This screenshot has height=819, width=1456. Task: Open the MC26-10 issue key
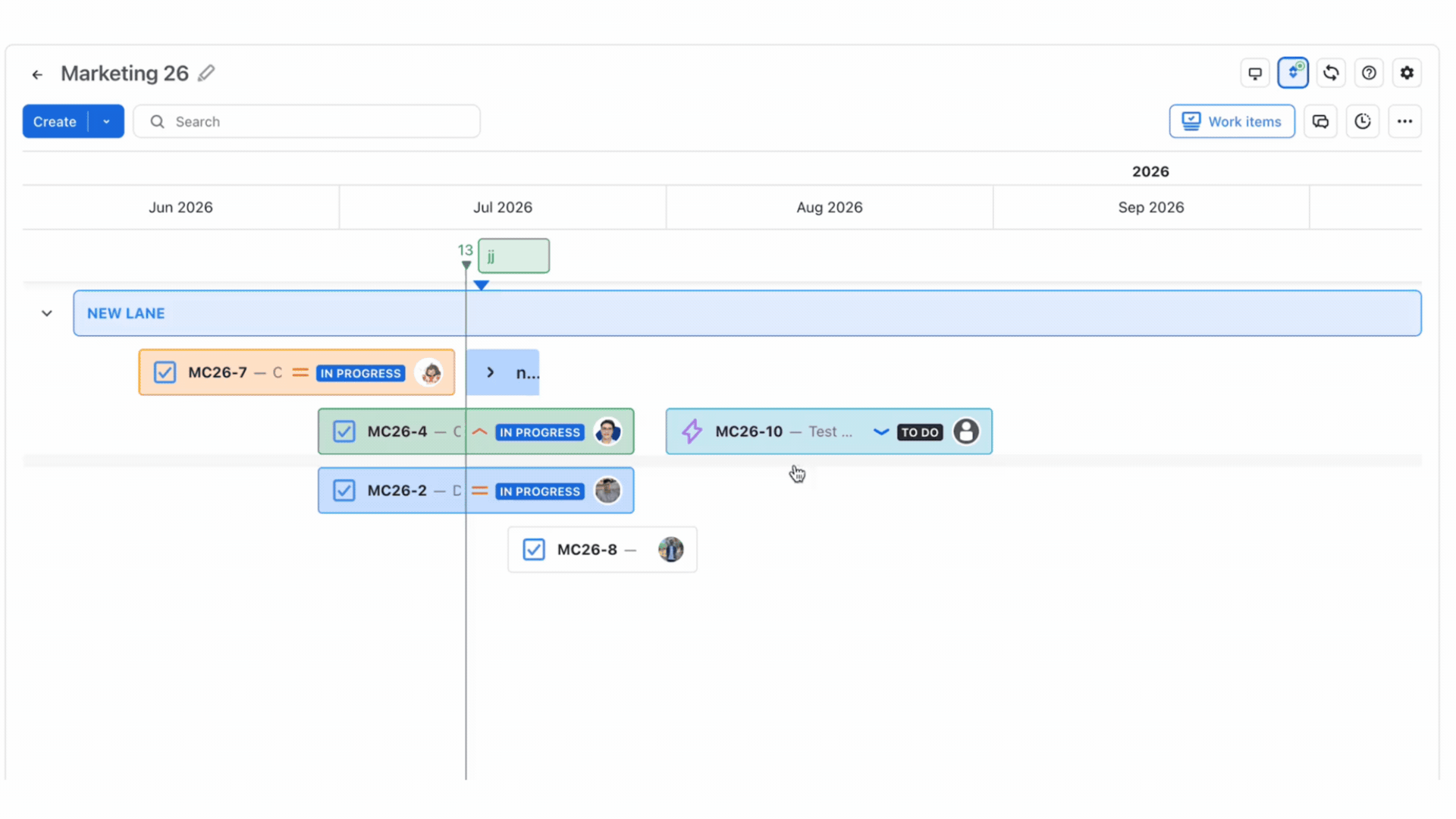tap(748, 431)
